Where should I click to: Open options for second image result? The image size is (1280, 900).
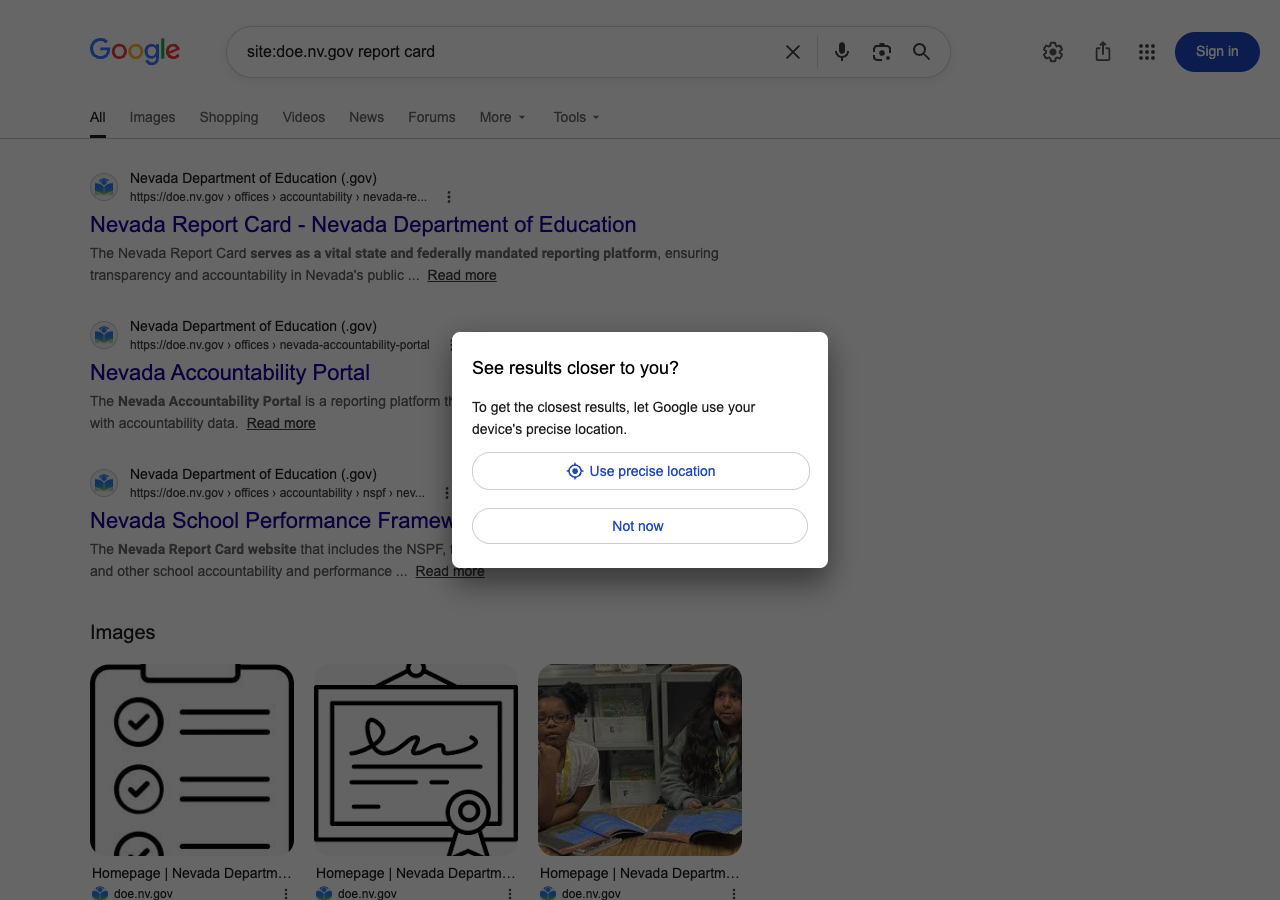tap(510, 894)
